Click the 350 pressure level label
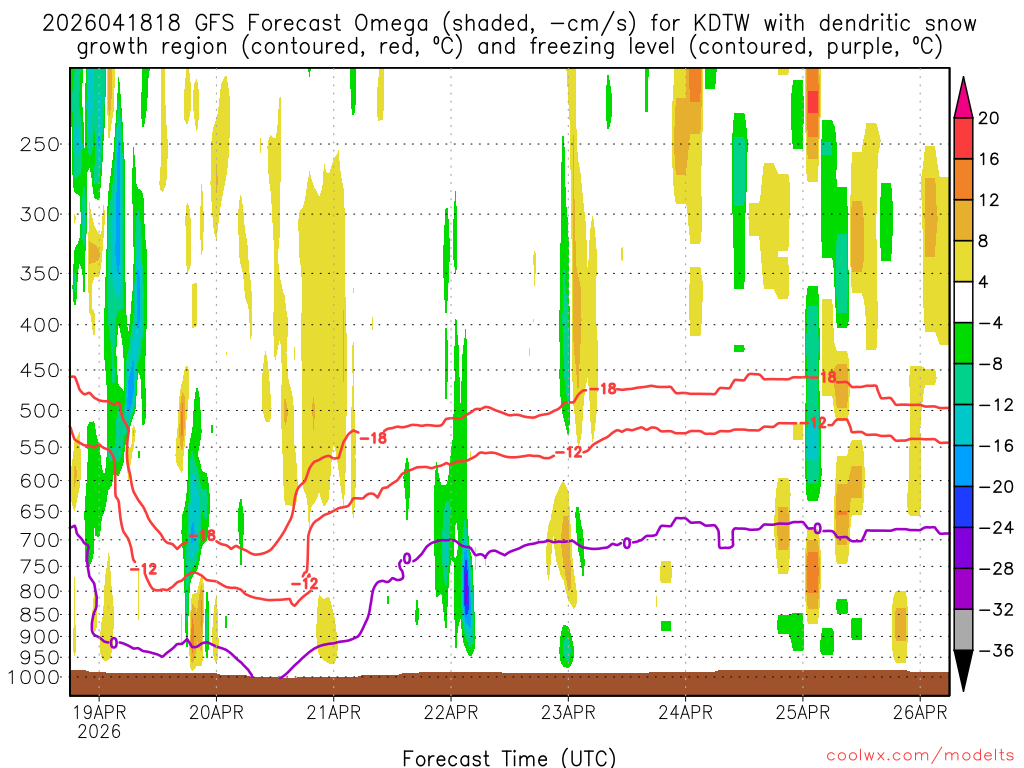Viewport: 1024px width, 768px height. [40, 273]
